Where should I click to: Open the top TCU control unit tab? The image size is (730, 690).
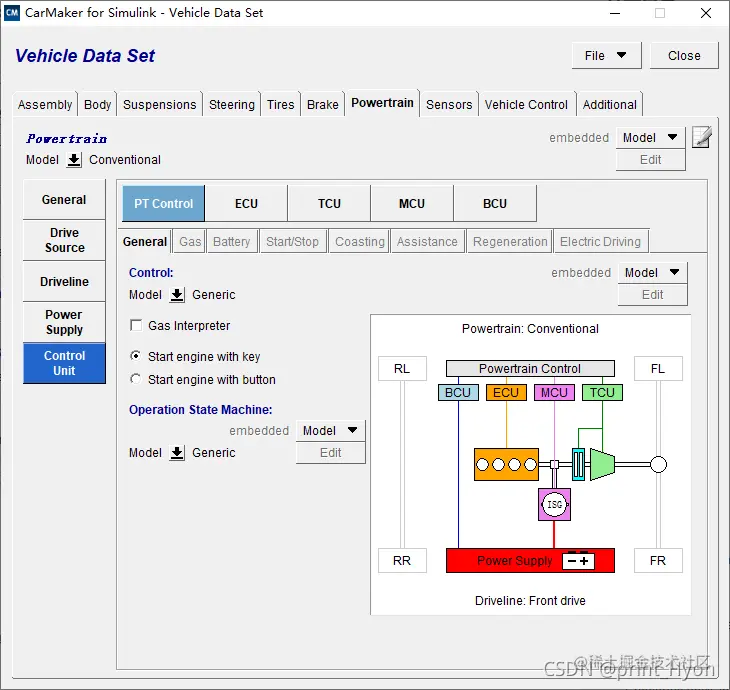[x=329, y=203]
